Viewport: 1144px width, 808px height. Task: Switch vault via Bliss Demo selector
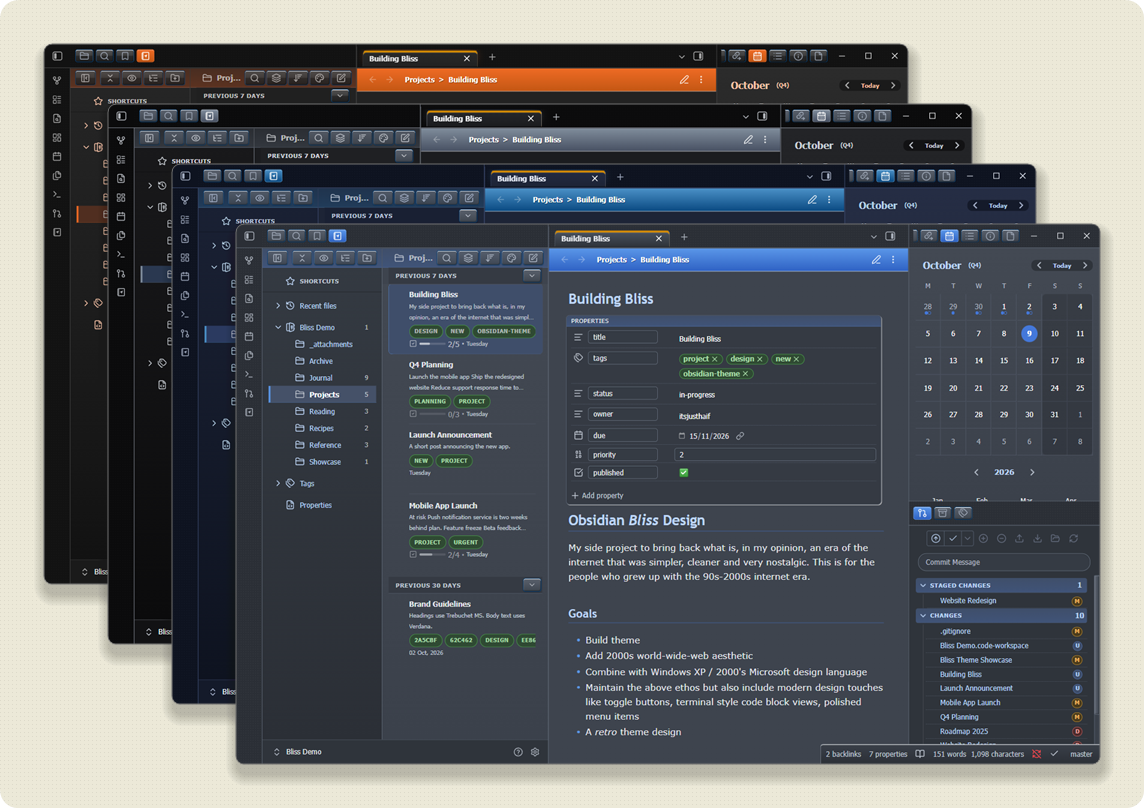point(298,752)
